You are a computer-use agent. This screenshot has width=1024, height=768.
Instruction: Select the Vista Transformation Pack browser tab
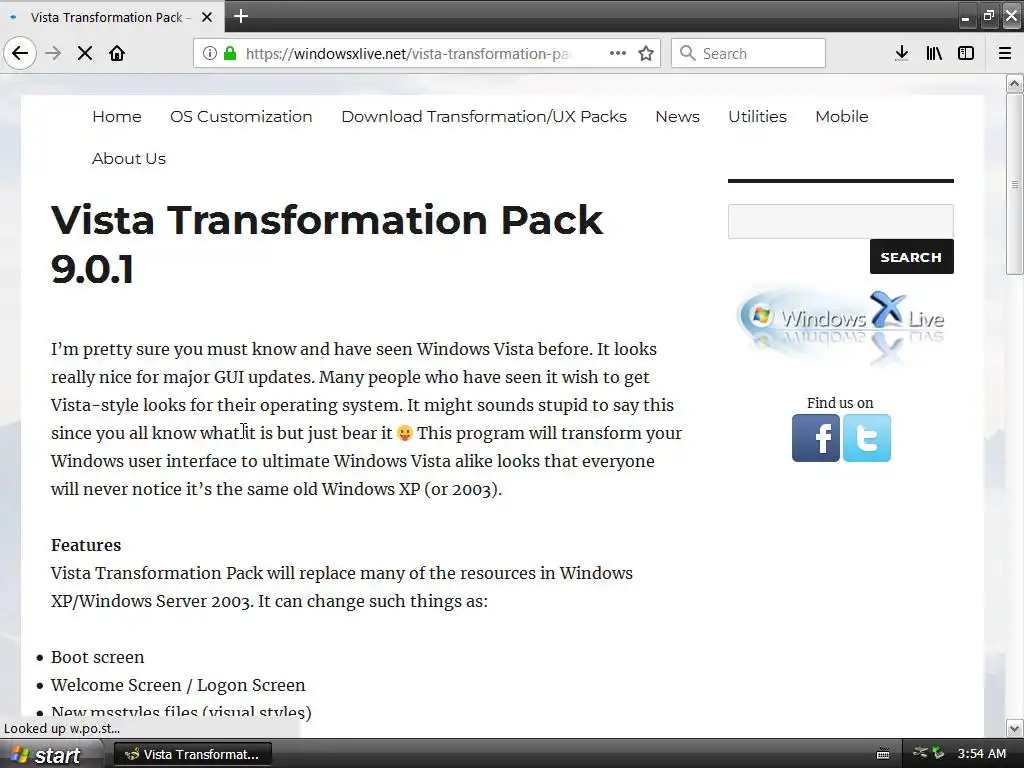point(112,17)
